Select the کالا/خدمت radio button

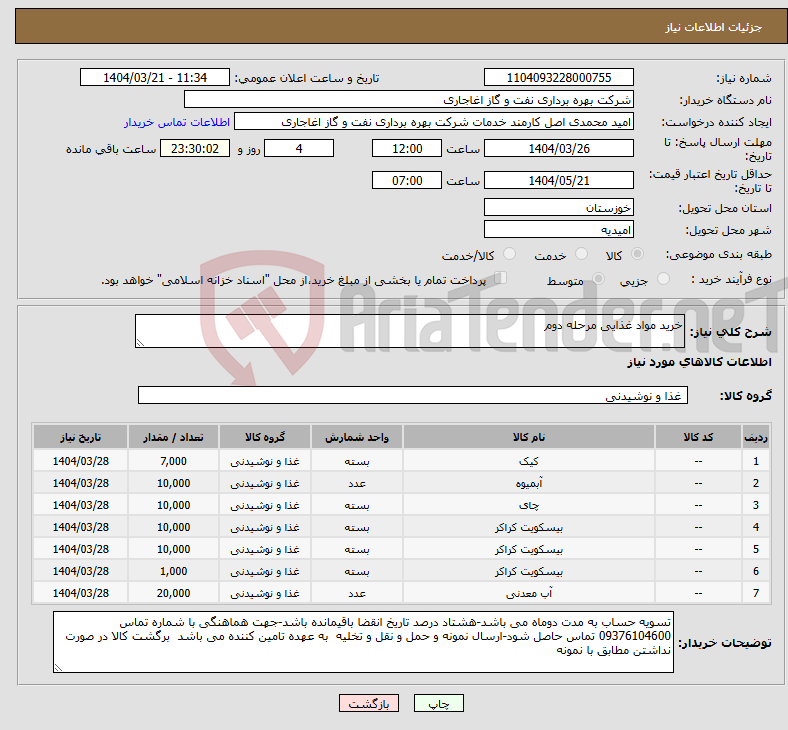pos(510,254)
